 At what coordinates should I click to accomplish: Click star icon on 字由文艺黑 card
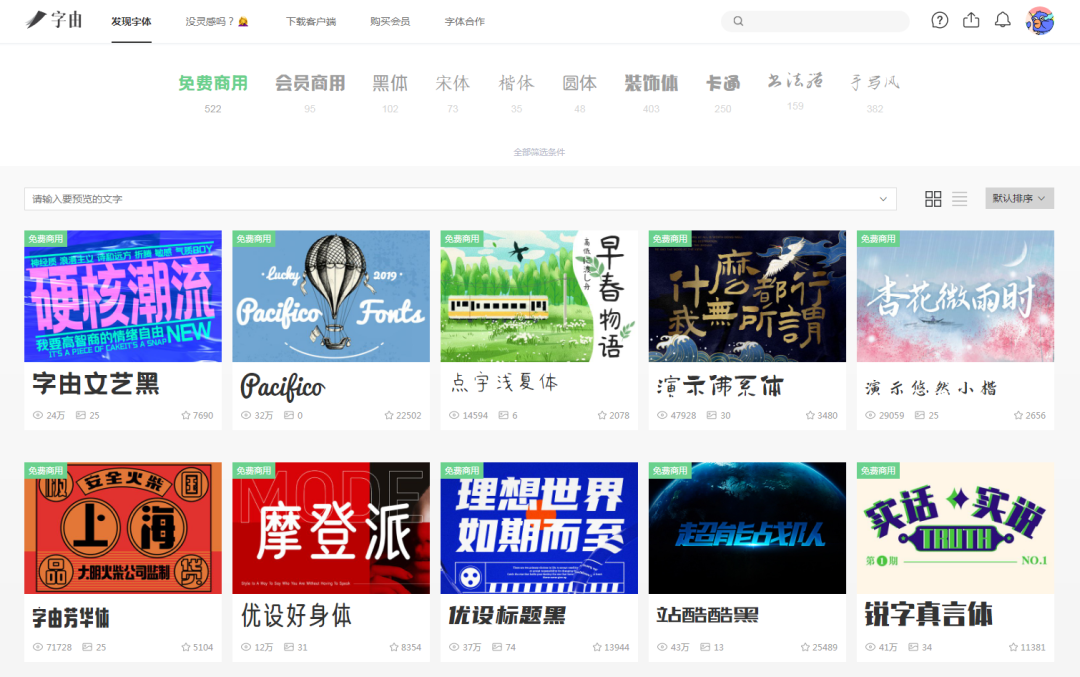click(x=185, y=415)
